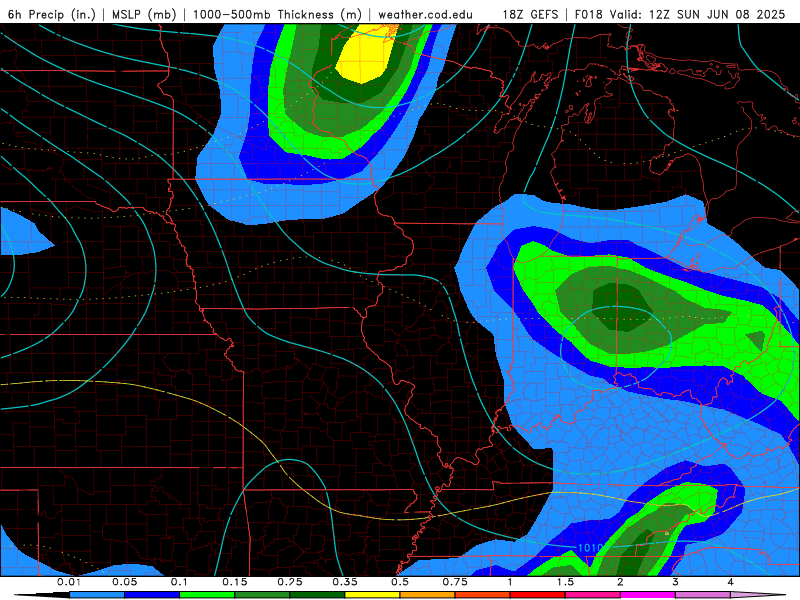Click the light purple 3–4 legend swatch
Screen dimensions: 800x600
[x=703, y=595]
